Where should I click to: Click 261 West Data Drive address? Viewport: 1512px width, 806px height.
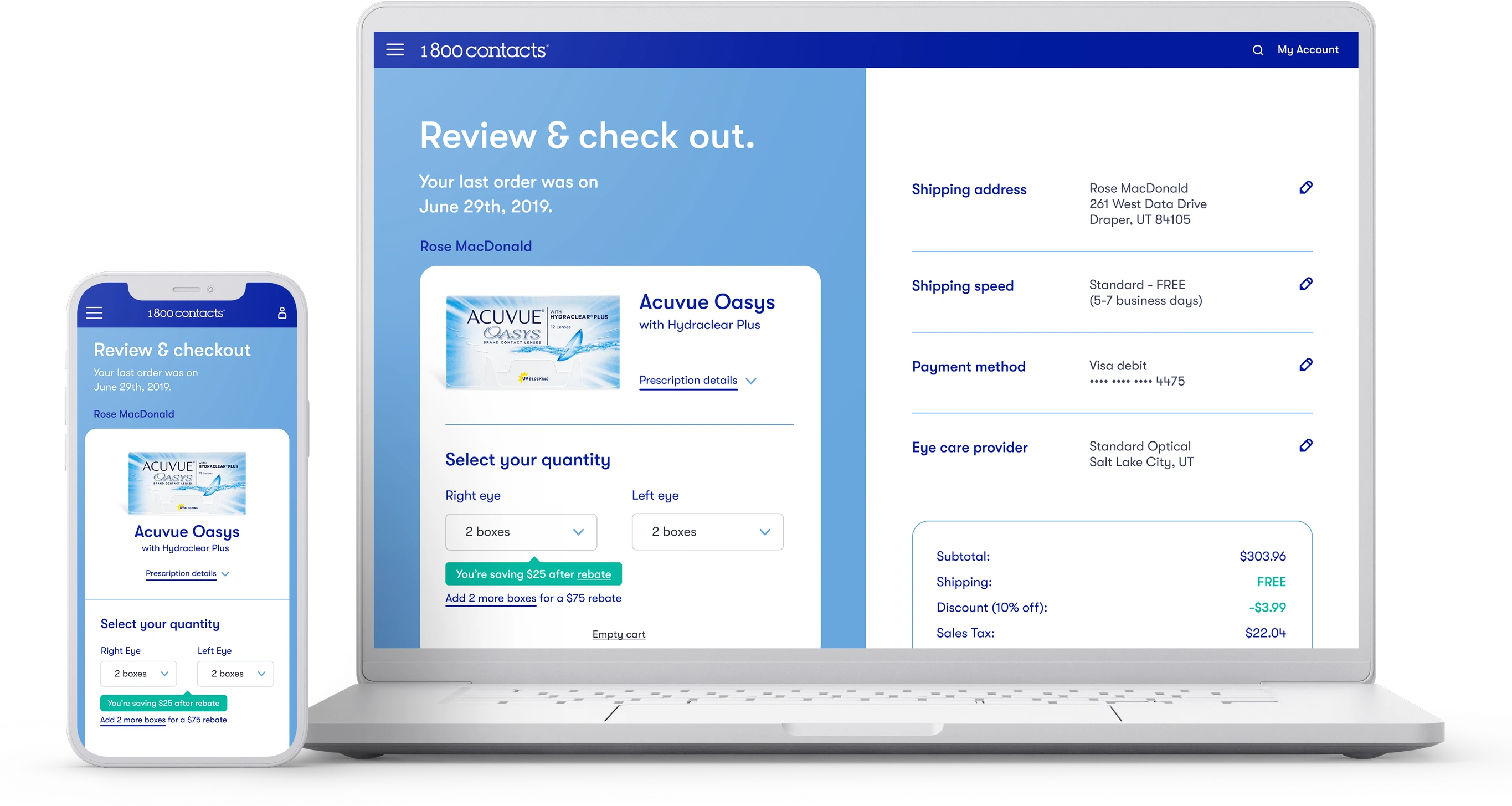click(1148, 204)
